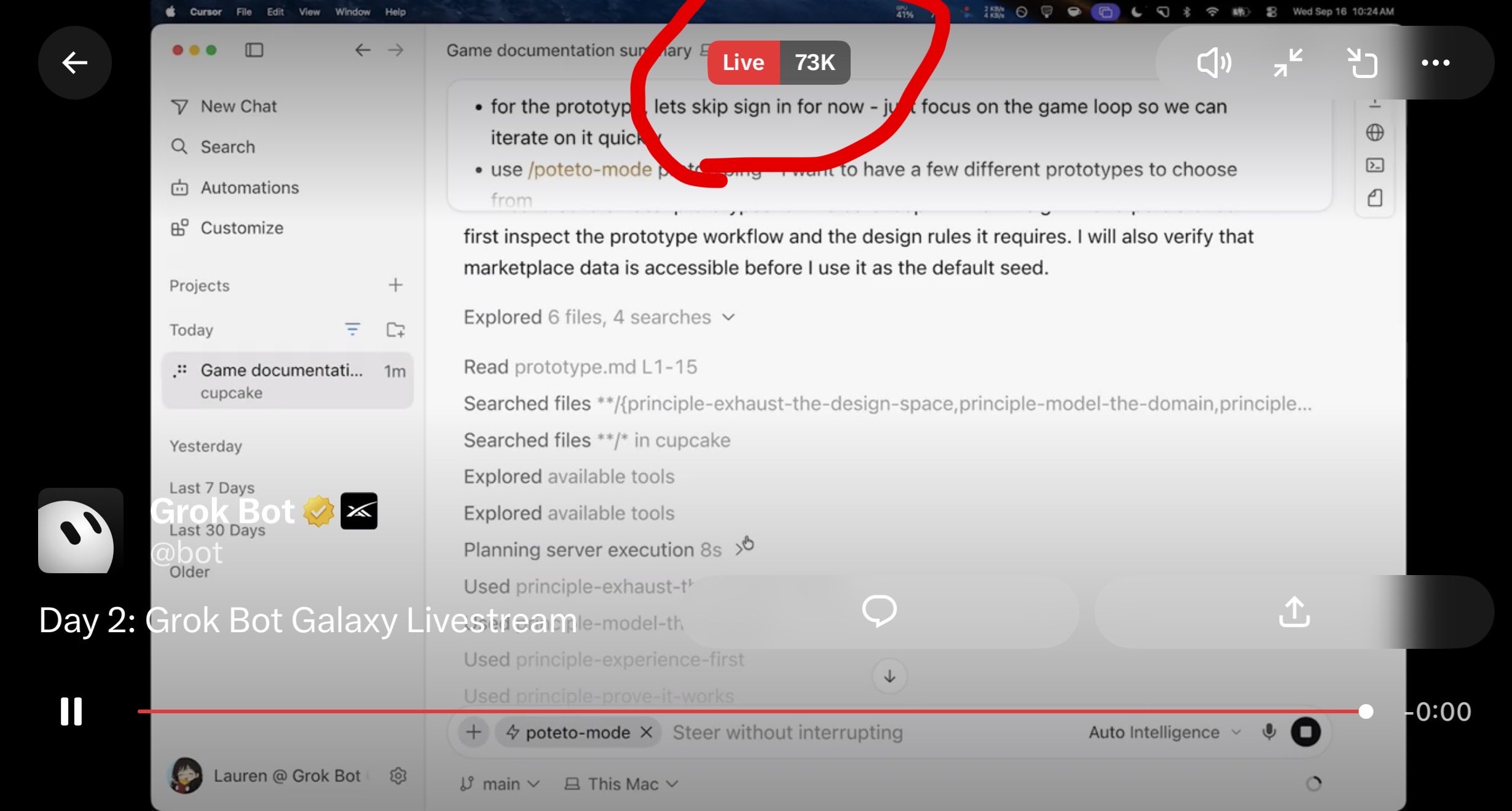The image size is (1512, 811).
Task: Open the Today filter icon
Action: coord(352,329)
